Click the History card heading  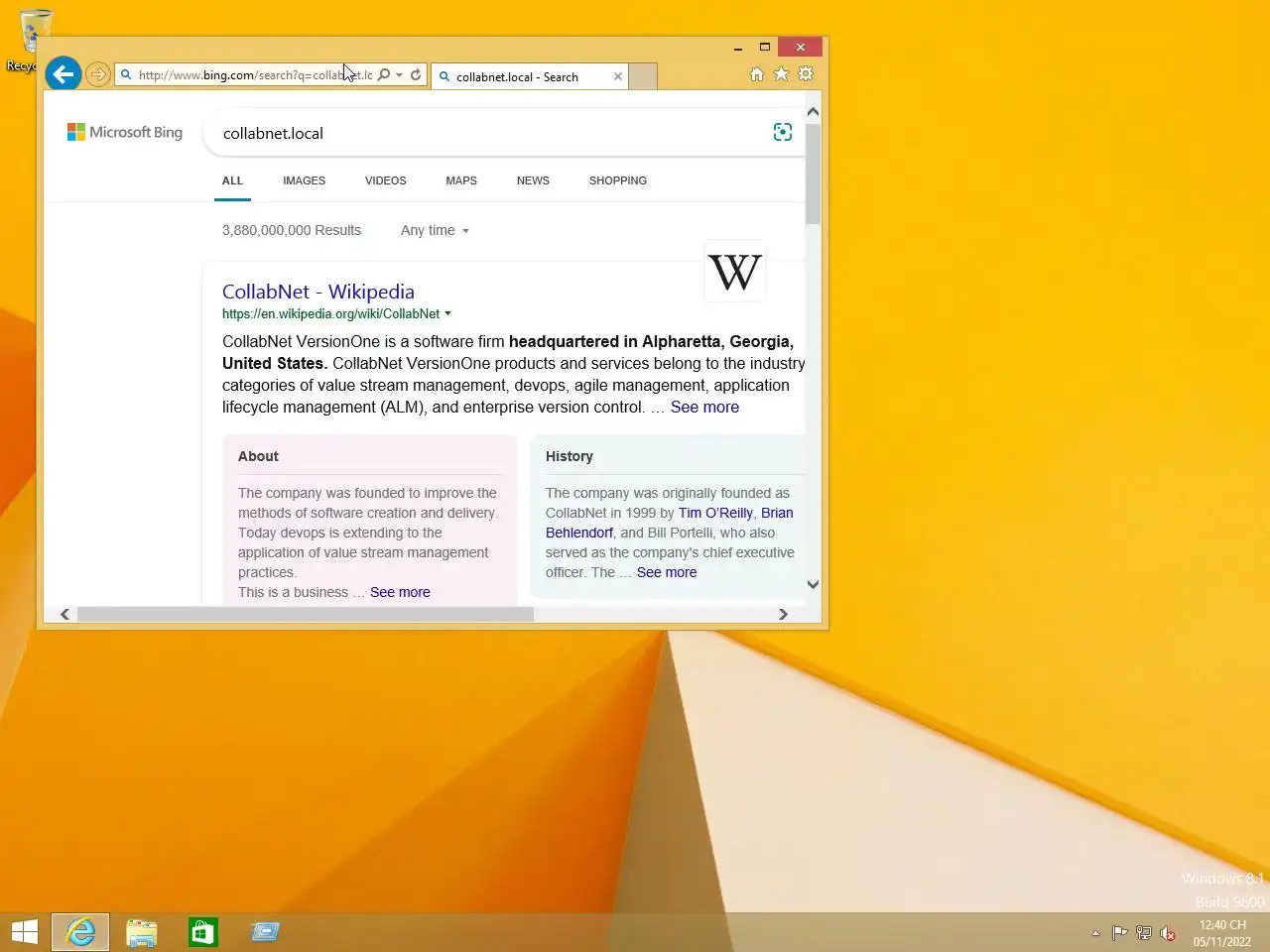click(570, 456)
